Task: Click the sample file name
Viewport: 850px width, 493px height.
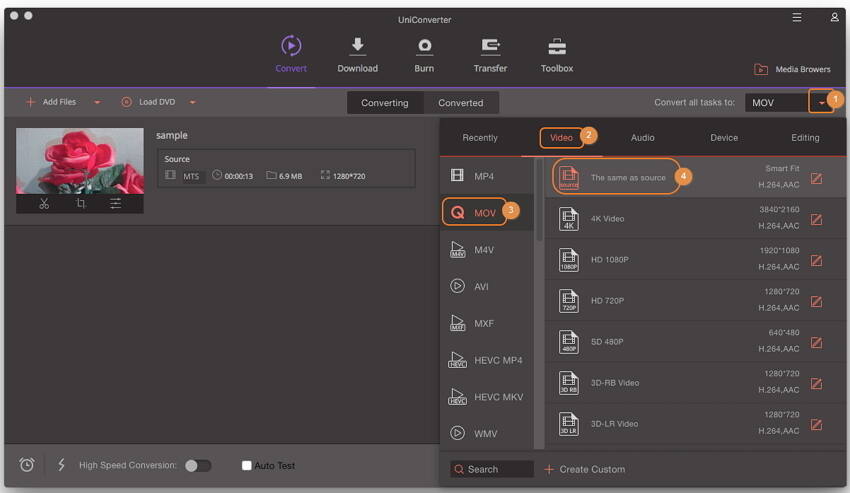Action: pyautogui.click(x=172, y=135)
